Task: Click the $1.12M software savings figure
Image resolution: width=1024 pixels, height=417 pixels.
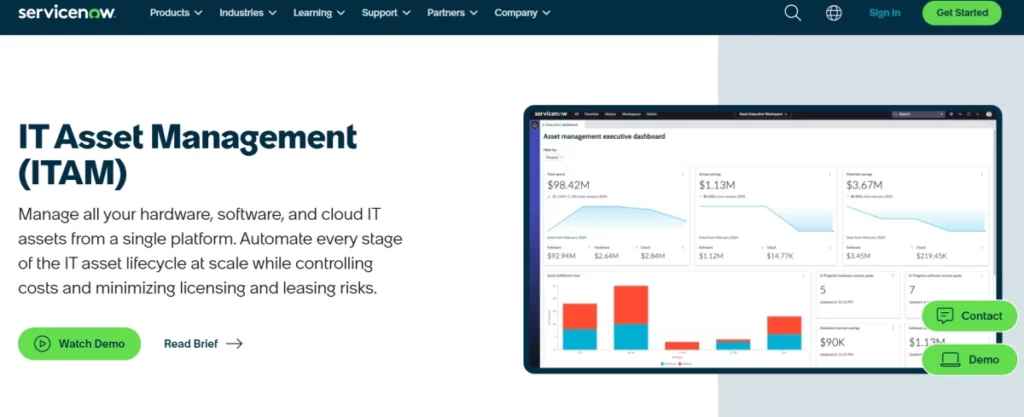Action: 711,256
